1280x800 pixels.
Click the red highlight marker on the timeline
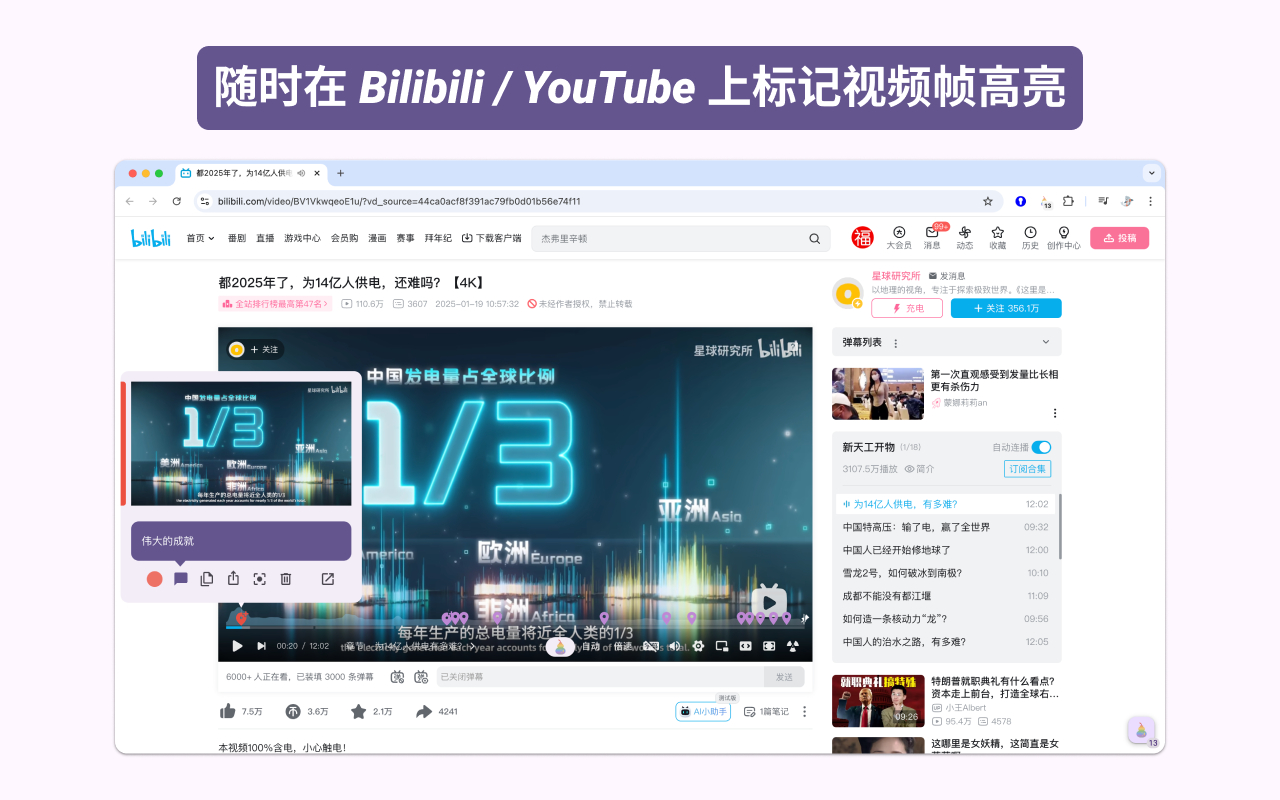click(241, 618)
